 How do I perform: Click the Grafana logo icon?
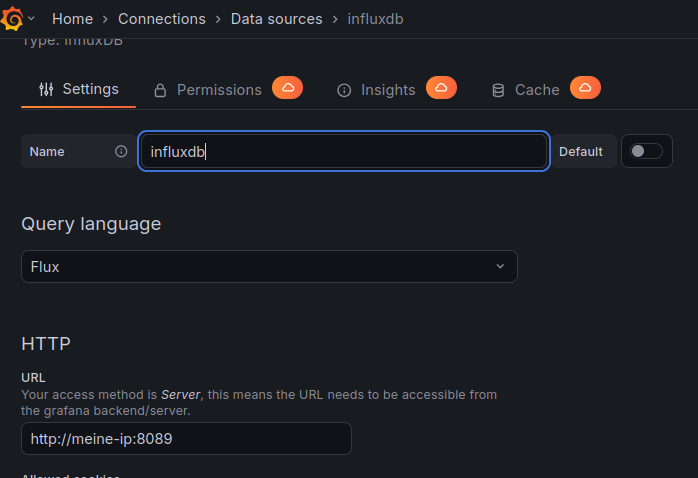[x=13, y=18]
